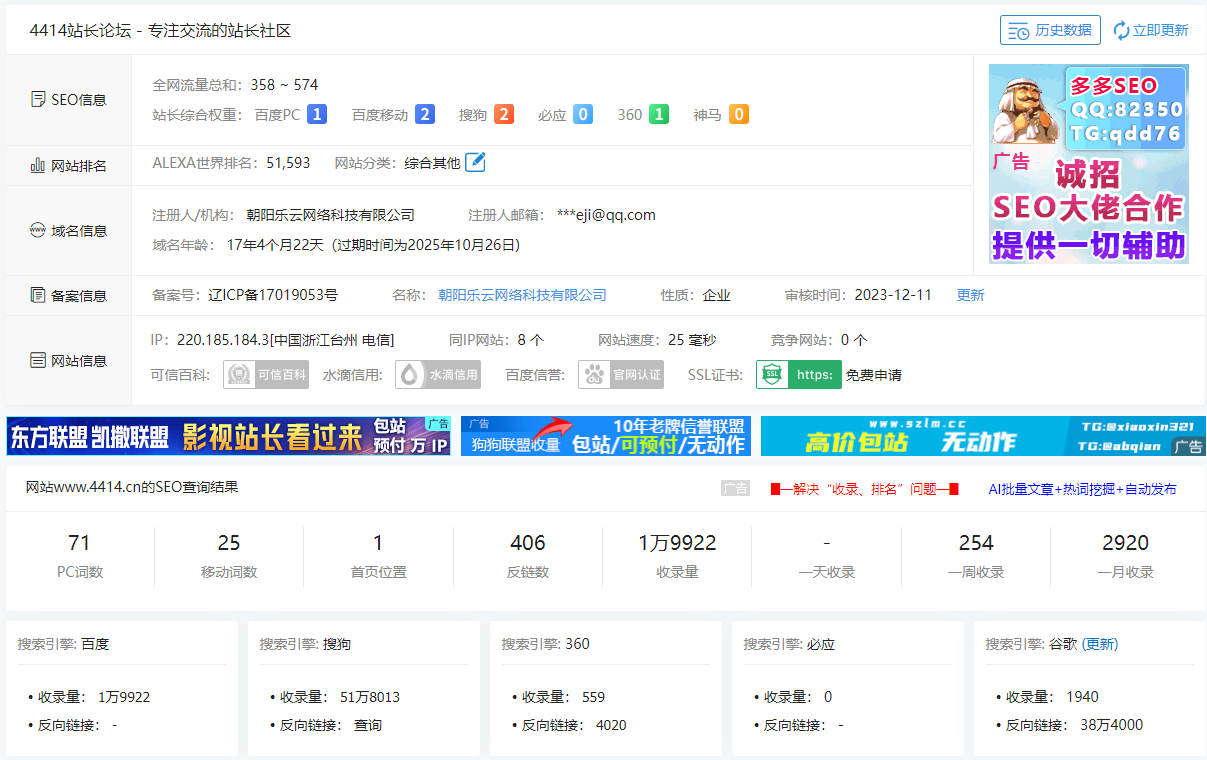Image resolution: width=1207 pixels, height=760 pixels.
Task: Open the 多多SEO advertisement image
Action: [1089, 164]
